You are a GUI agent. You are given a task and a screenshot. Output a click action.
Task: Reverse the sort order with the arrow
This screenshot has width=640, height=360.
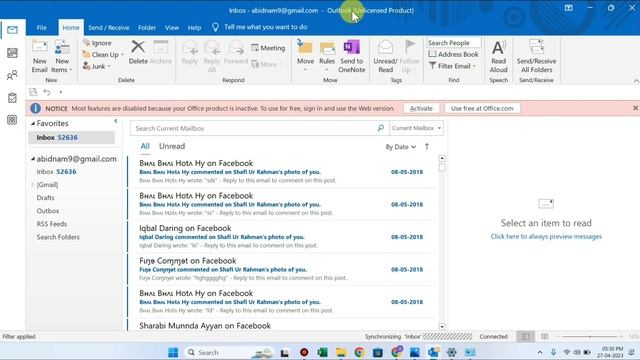coord(427,147)
